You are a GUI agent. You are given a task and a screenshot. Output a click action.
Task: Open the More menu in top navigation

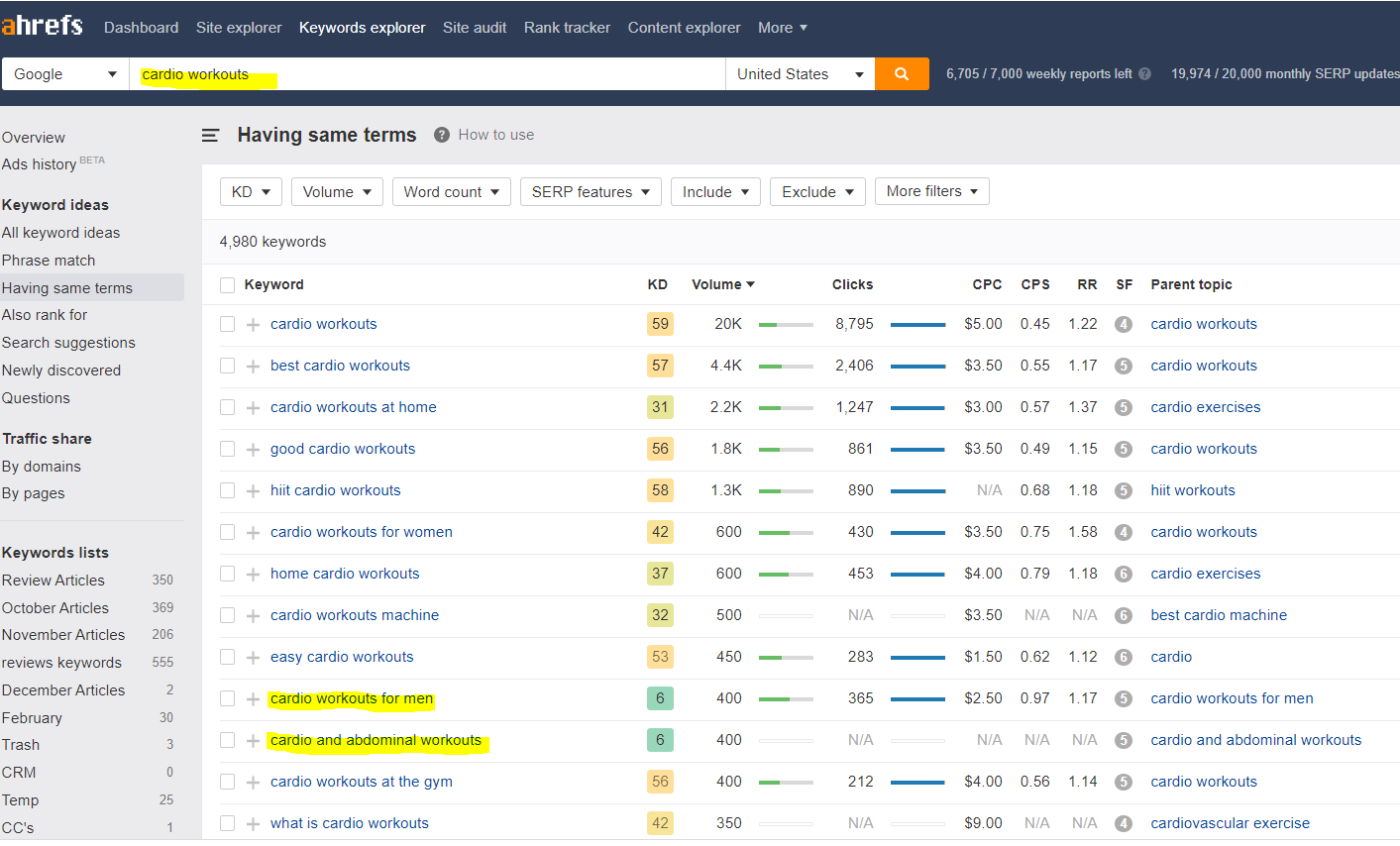pyautogui.click(x=783, y=28)
